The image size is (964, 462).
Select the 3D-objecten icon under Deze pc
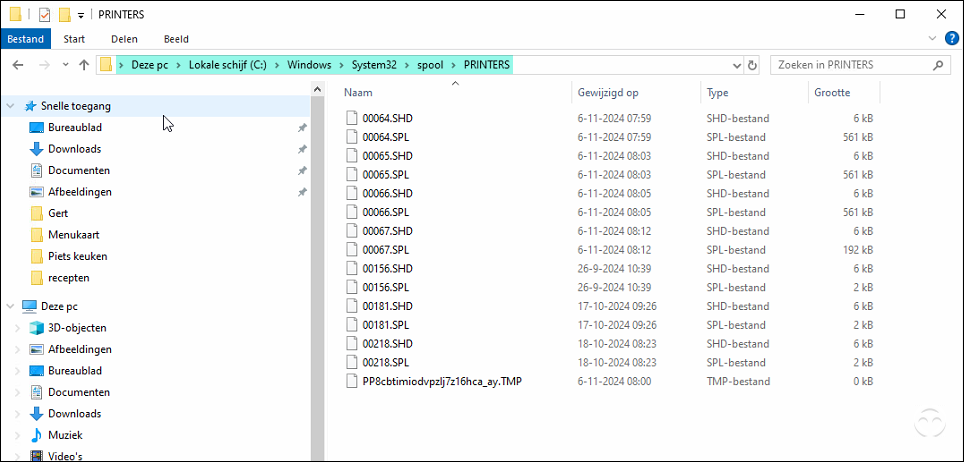(37, 328)
